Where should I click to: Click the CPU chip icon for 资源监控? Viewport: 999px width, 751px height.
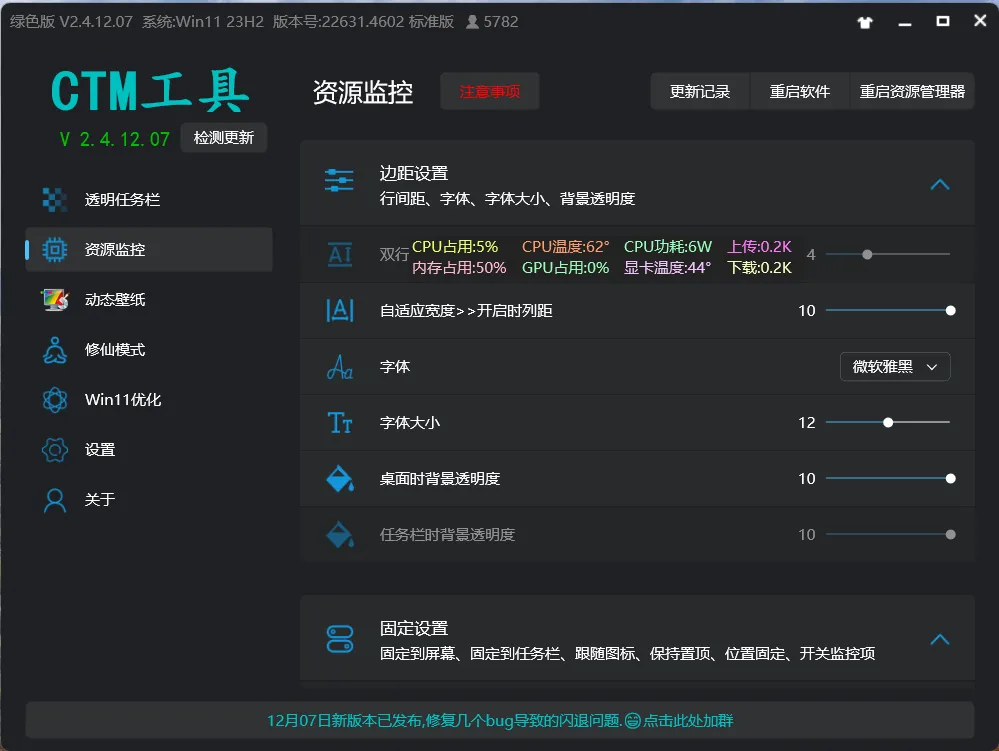tap(55, 249)
